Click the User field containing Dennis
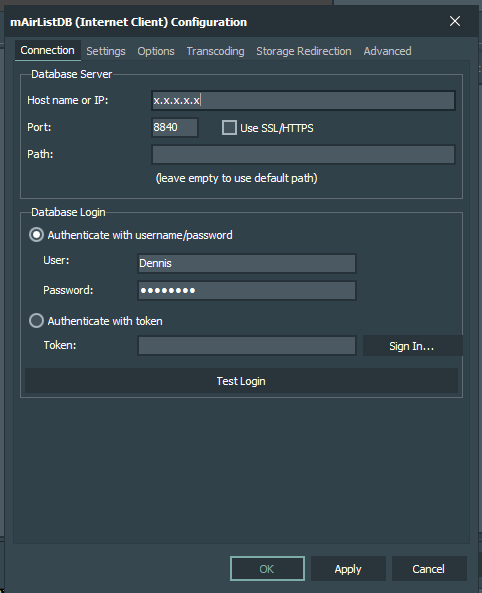 (247, 263)
